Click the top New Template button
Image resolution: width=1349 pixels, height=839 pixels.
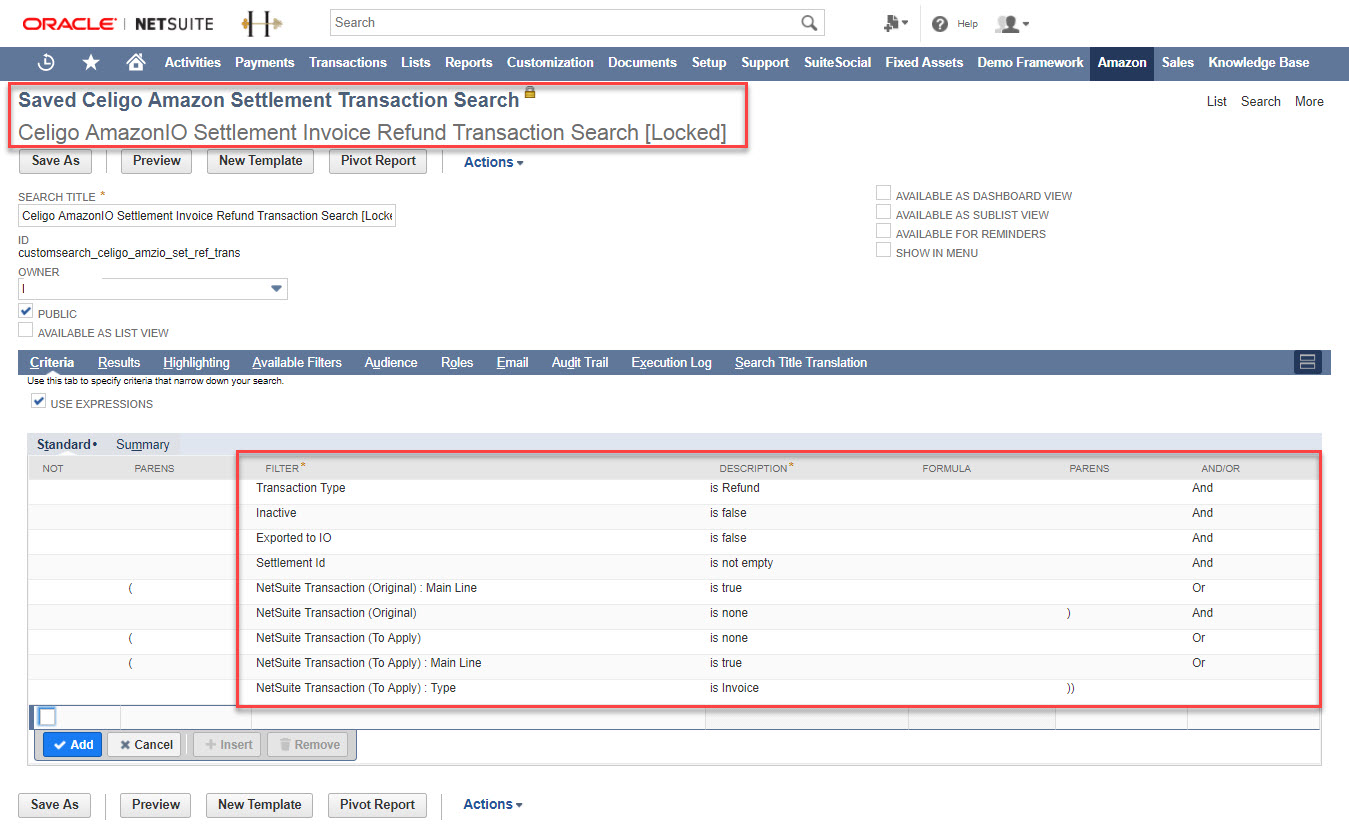pos(260,161)
